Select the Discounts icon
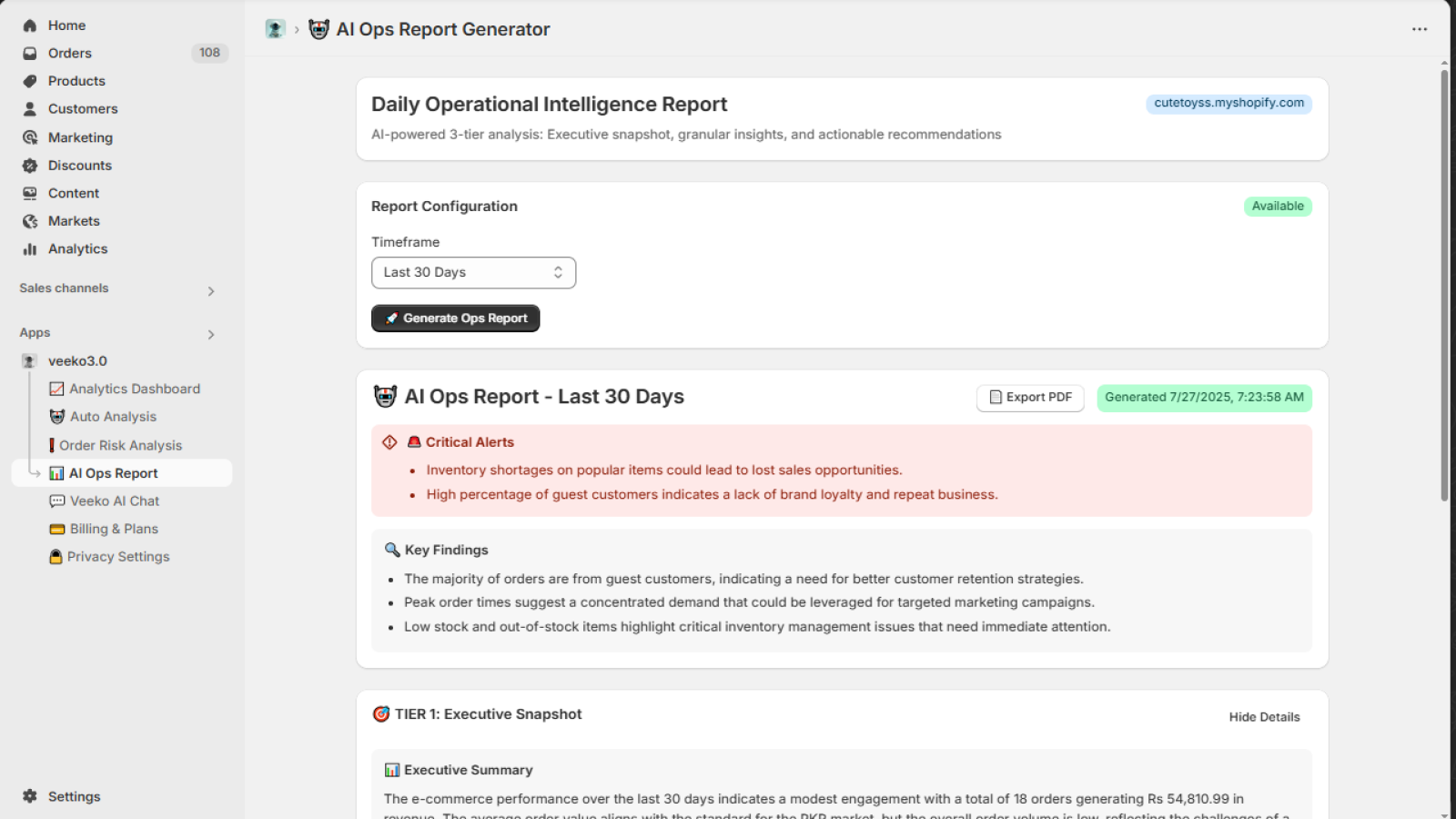The image size is (1456, 819). click(30, 165)
